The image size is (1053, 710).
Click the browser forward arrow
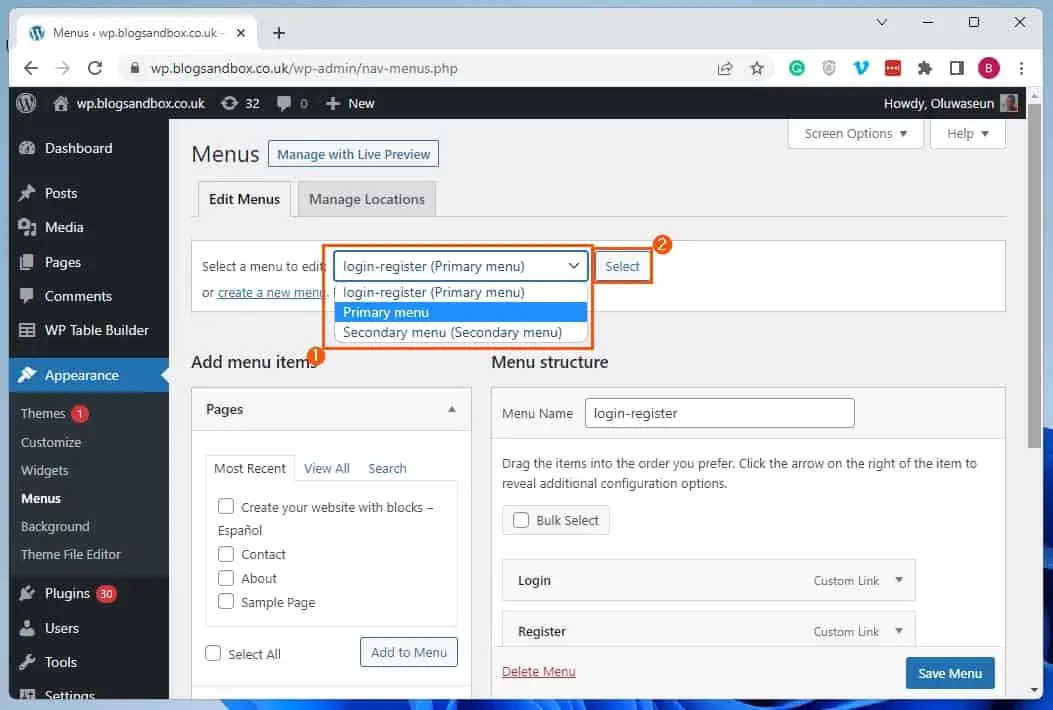(x=62, y=68)
